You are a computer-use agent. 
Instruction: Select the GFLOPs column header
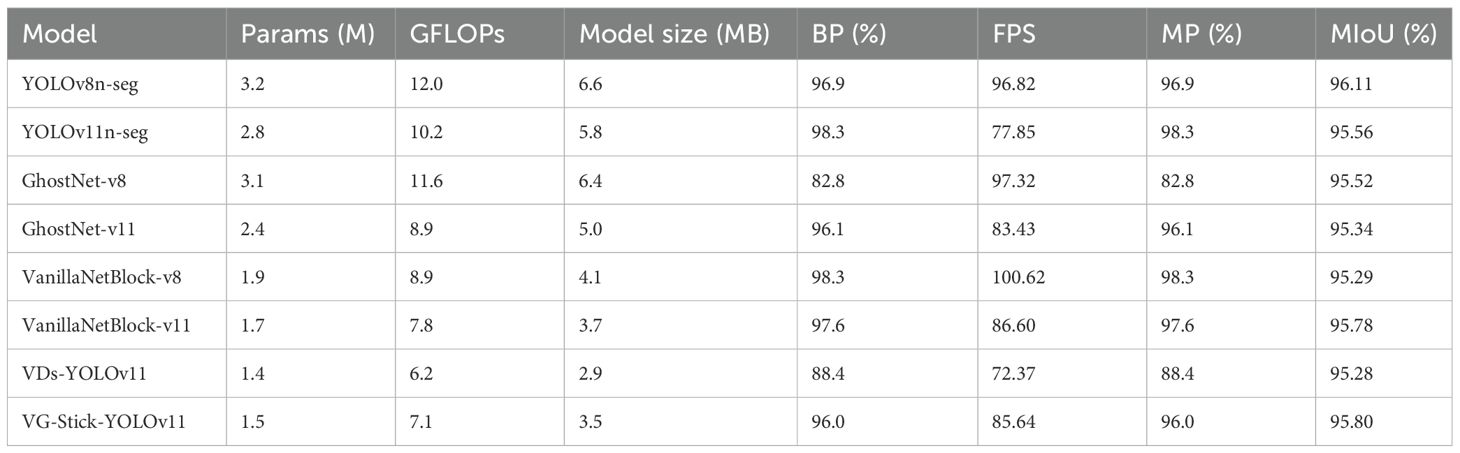point(457,34)
